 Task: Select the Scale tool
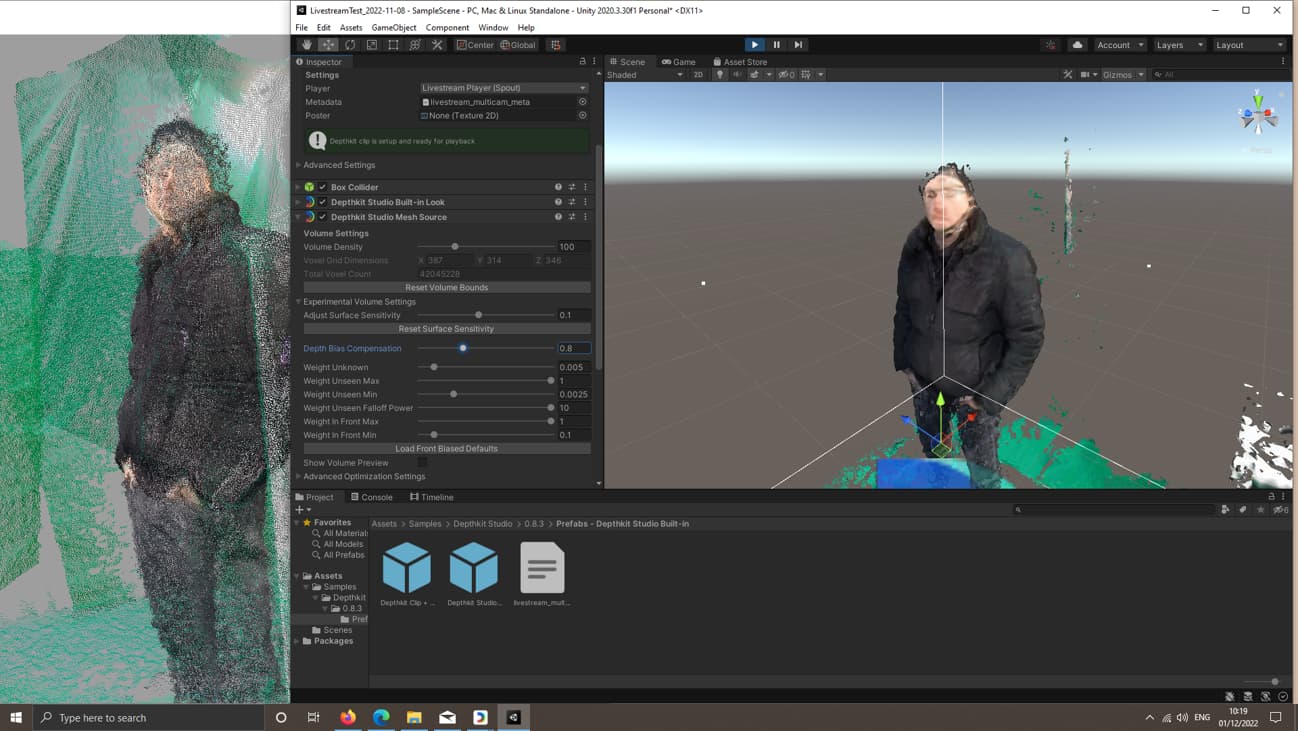coord(372,45)
